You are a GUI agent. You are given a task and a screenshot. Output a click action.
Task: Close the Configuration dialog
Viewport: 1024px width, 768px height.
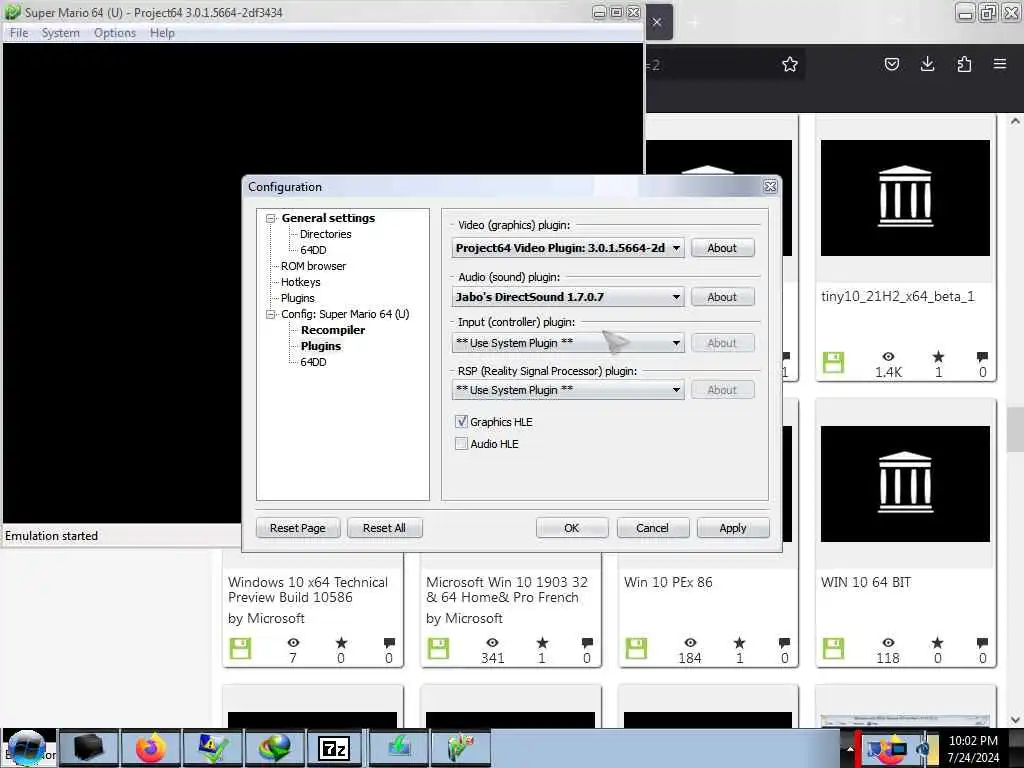click(770, 187)
